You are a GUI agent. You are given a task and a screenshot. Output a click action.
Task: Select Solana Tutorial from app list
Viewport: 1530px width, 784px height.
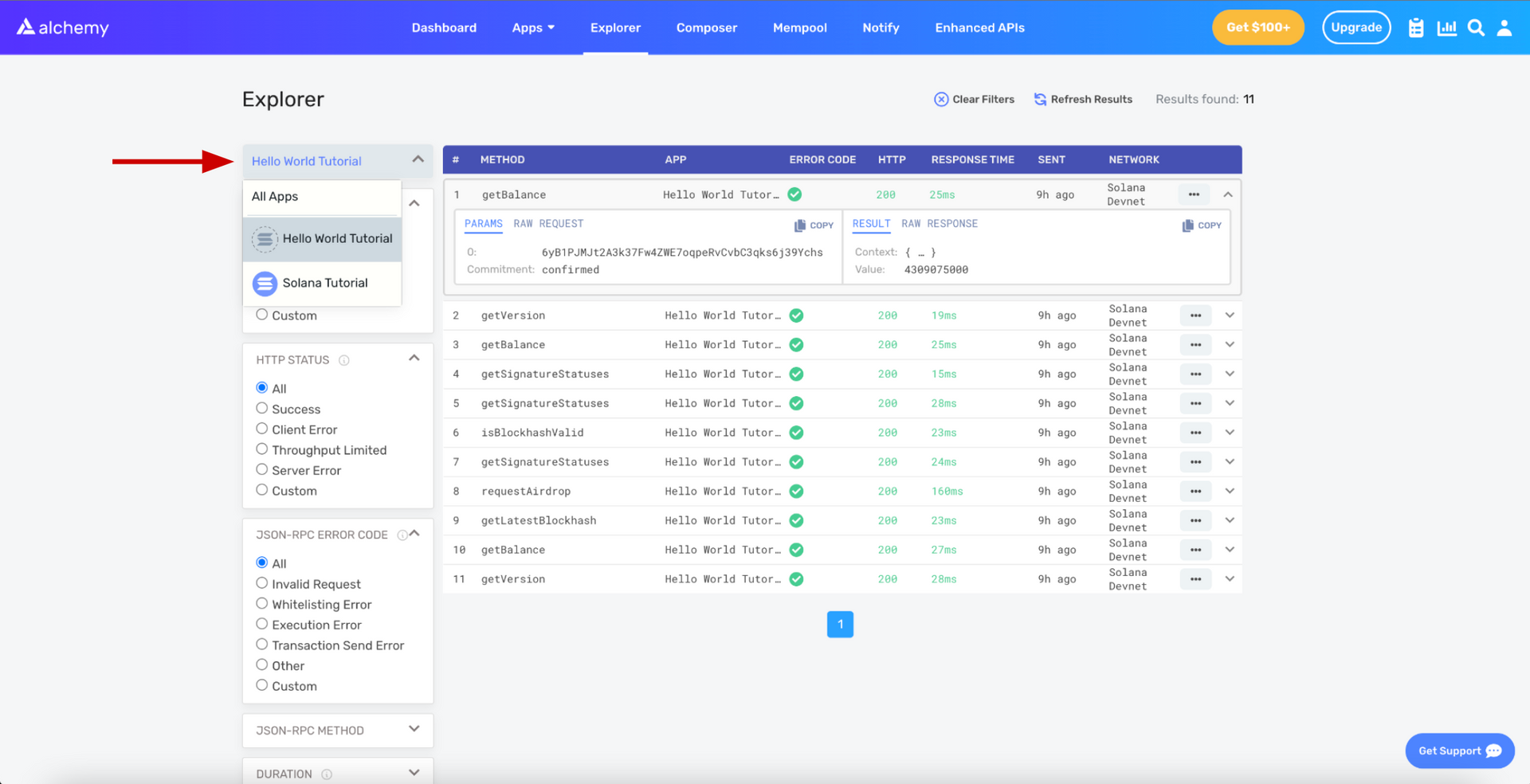(324, 283)
